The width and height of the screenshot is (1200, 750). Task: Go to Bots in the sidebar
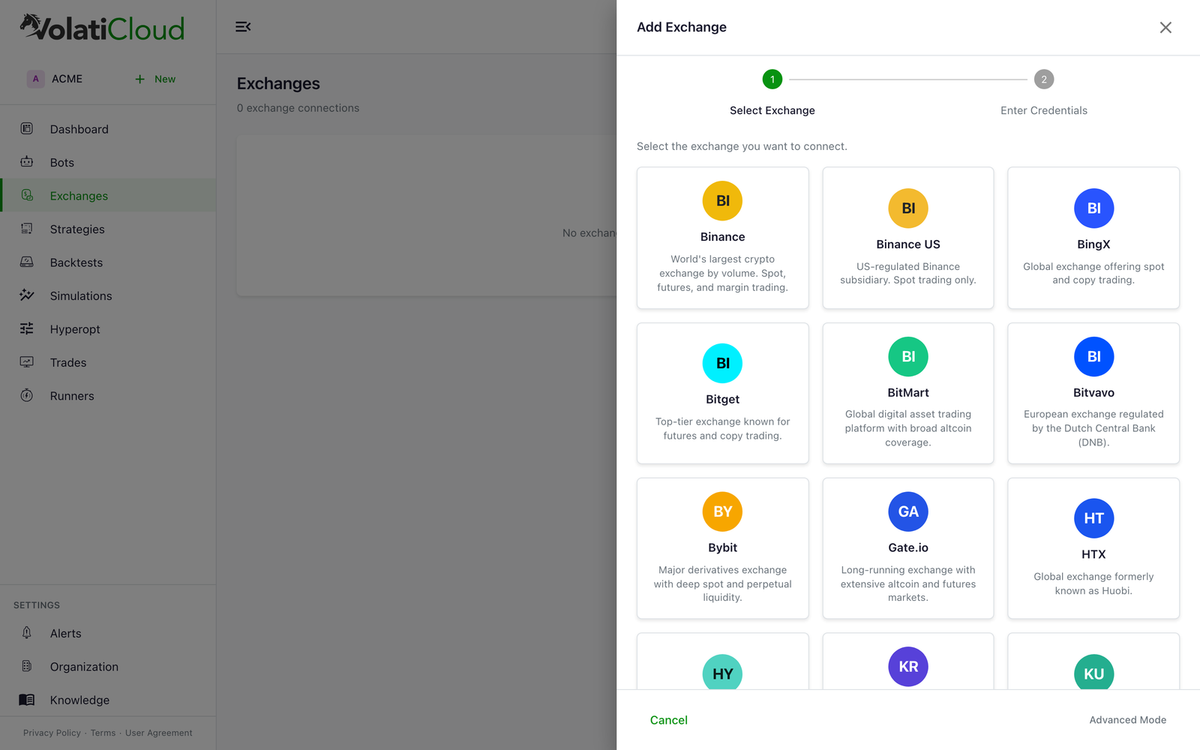tap(108, 162)
